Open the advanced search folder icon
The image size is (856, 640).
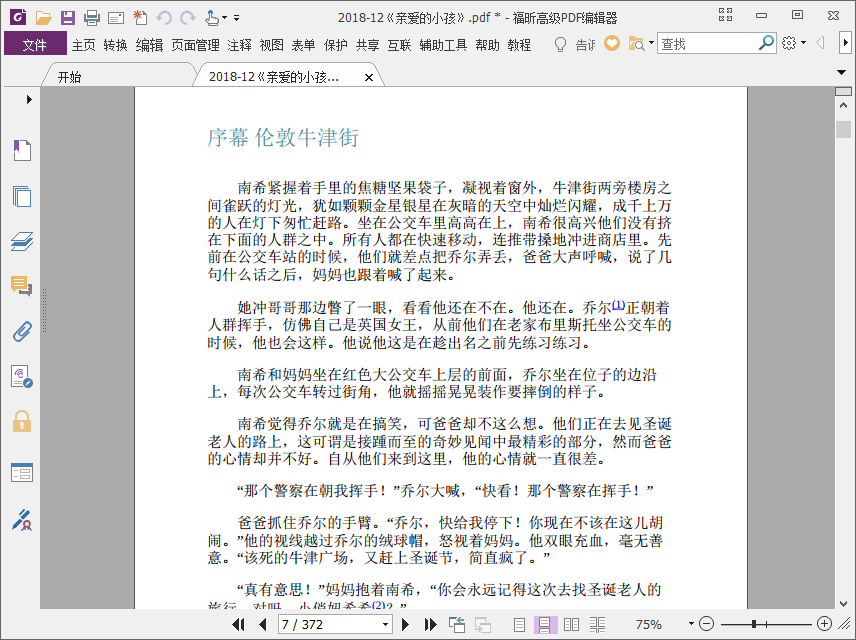tap(636, 43)
